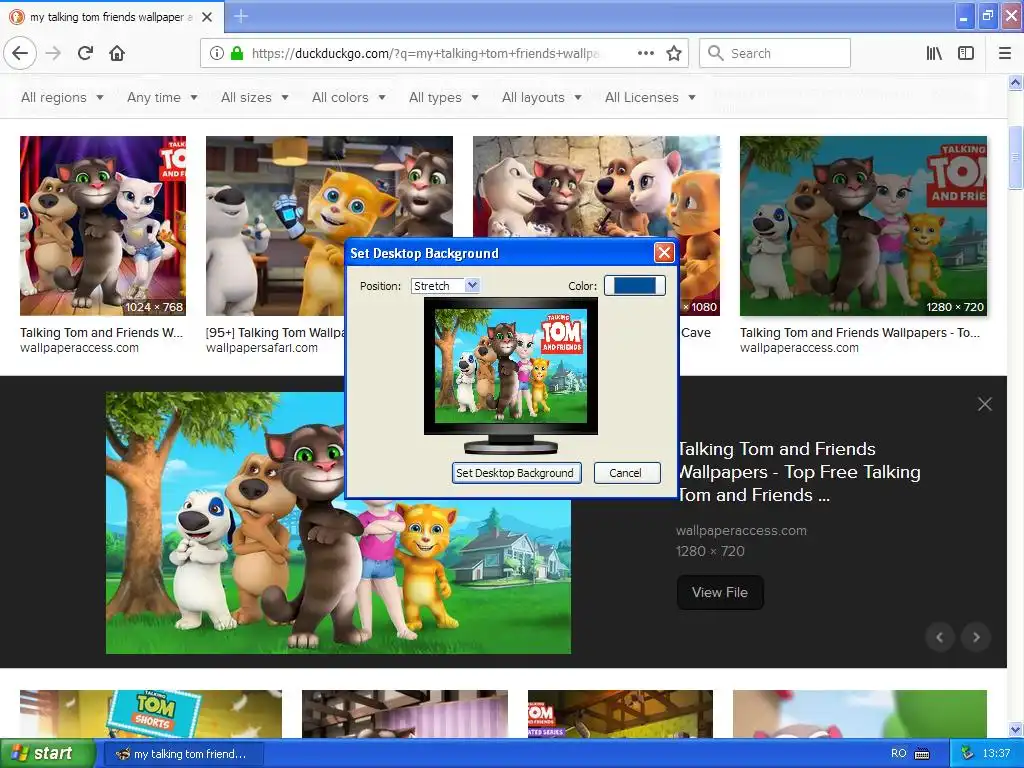Click the browser Search input field

[x=775, y=53]
